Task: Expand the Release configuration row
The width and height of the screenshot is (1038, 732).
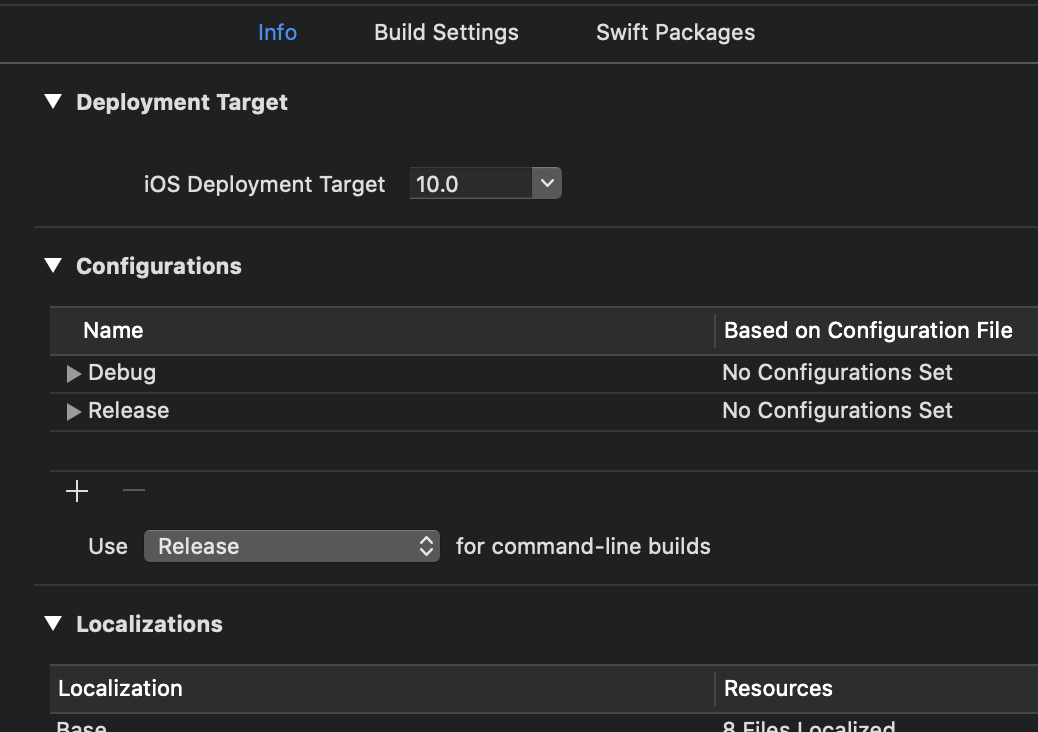Action: tap(73, 411)
